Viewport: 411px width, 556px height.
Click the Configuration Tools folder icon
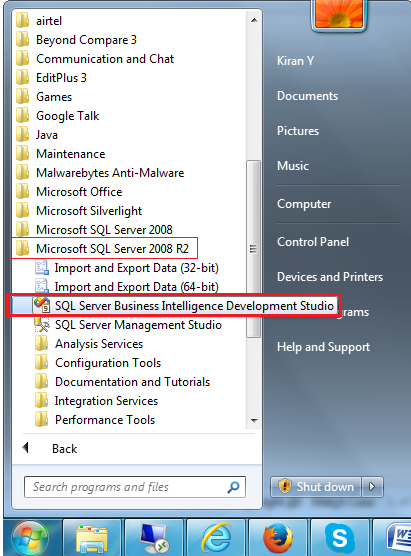tap(42, 362)
